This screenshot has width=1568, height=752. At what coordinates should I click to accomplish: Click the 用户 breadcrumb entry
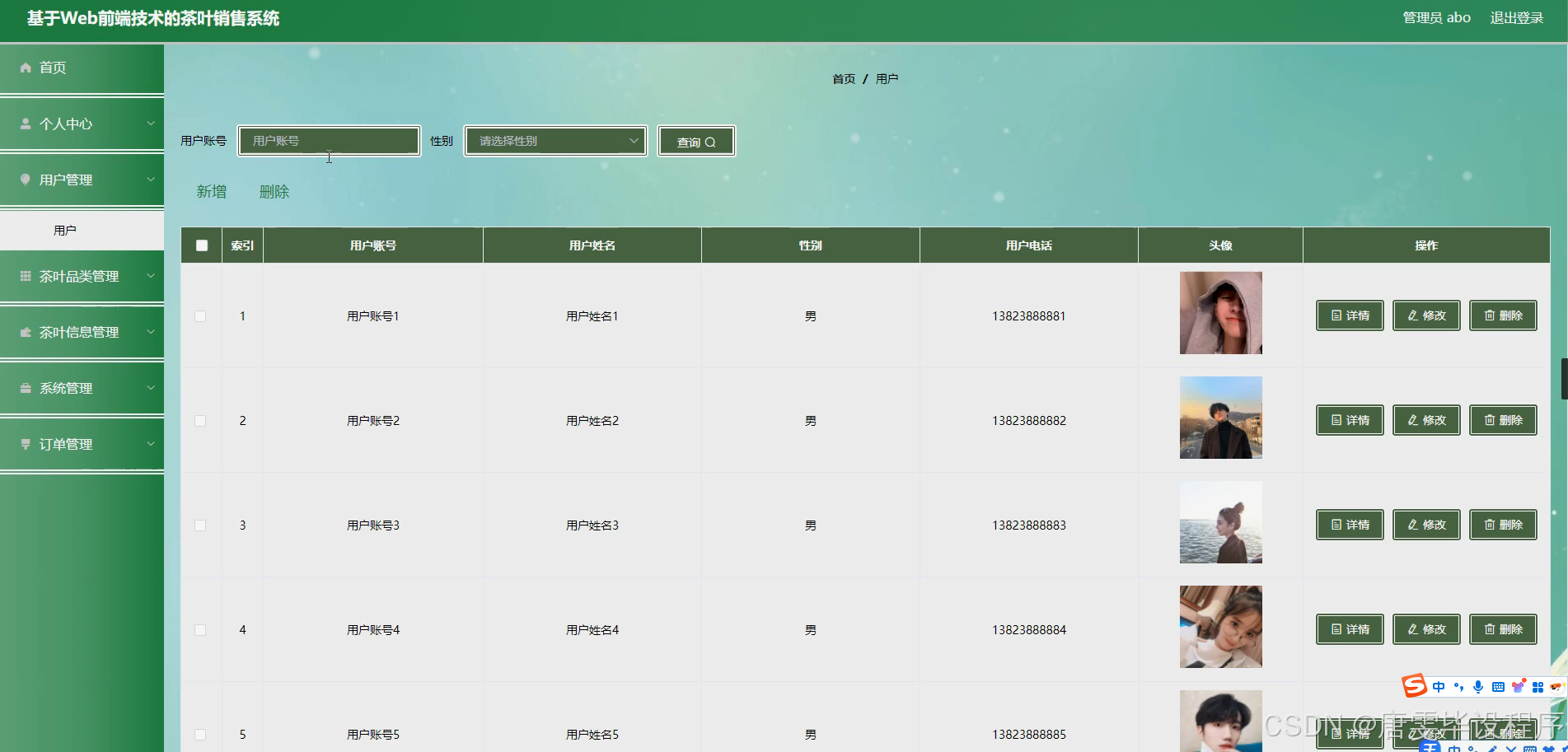tap(887, 79)
